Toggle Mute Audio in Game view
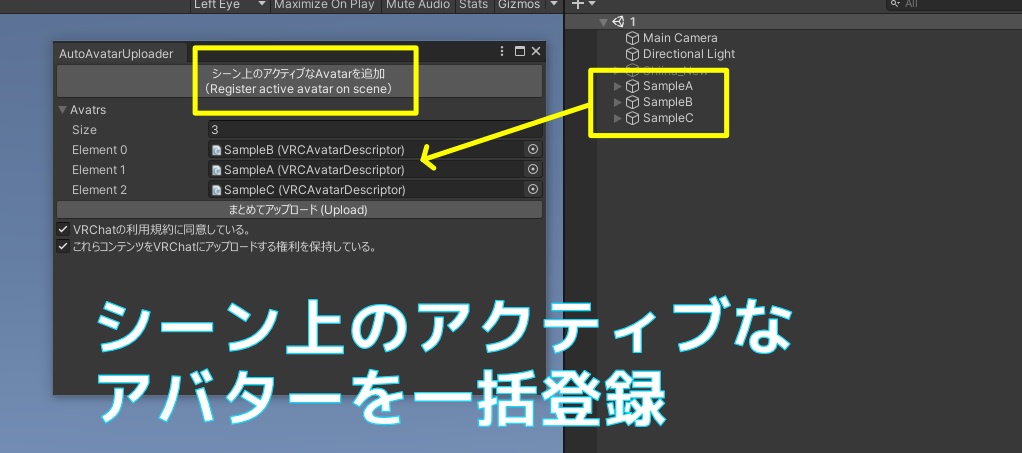Viewport: 1022px width, 453px height. point(418,5)
